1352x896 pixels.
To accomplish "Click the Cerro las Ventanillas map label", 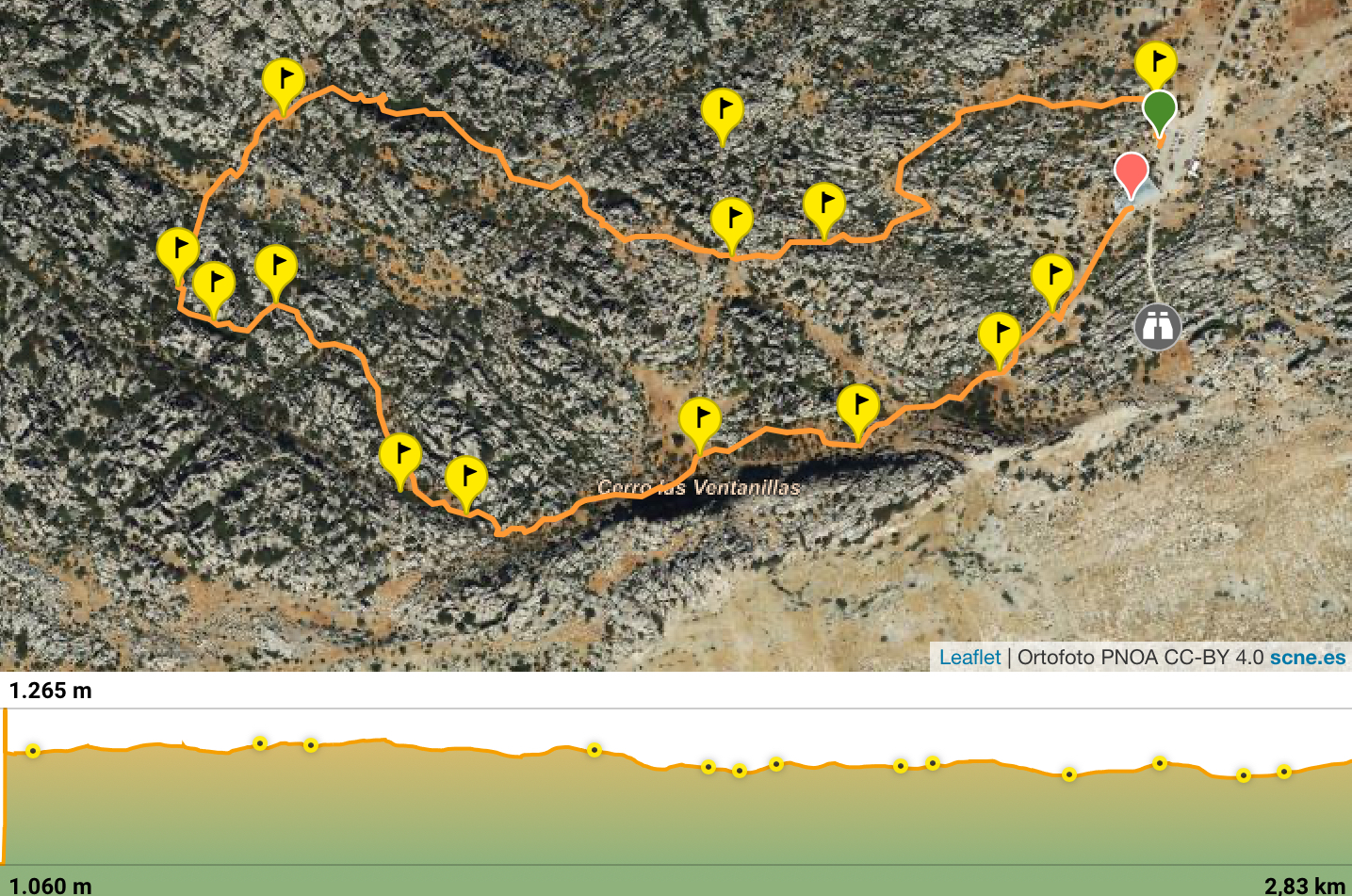I will tap(698, 488).
